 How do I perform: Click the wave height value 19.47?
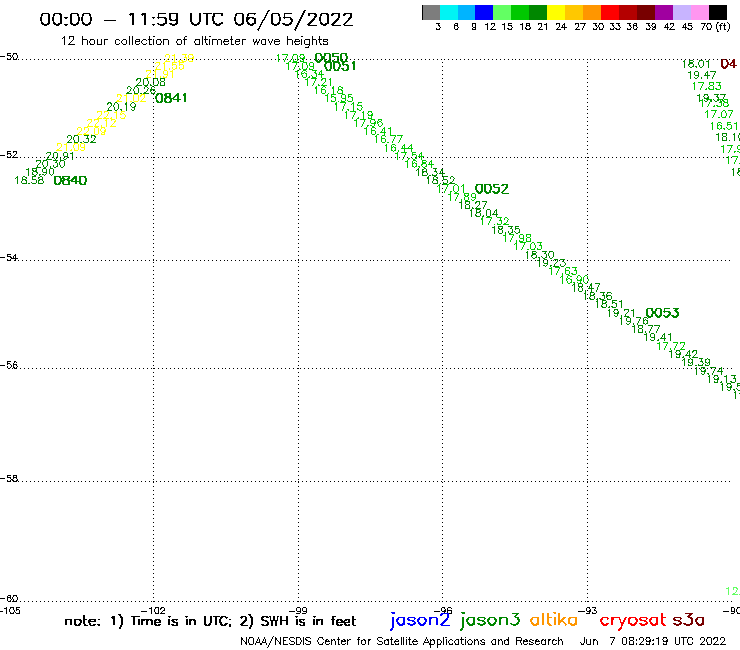click(702, 76)
